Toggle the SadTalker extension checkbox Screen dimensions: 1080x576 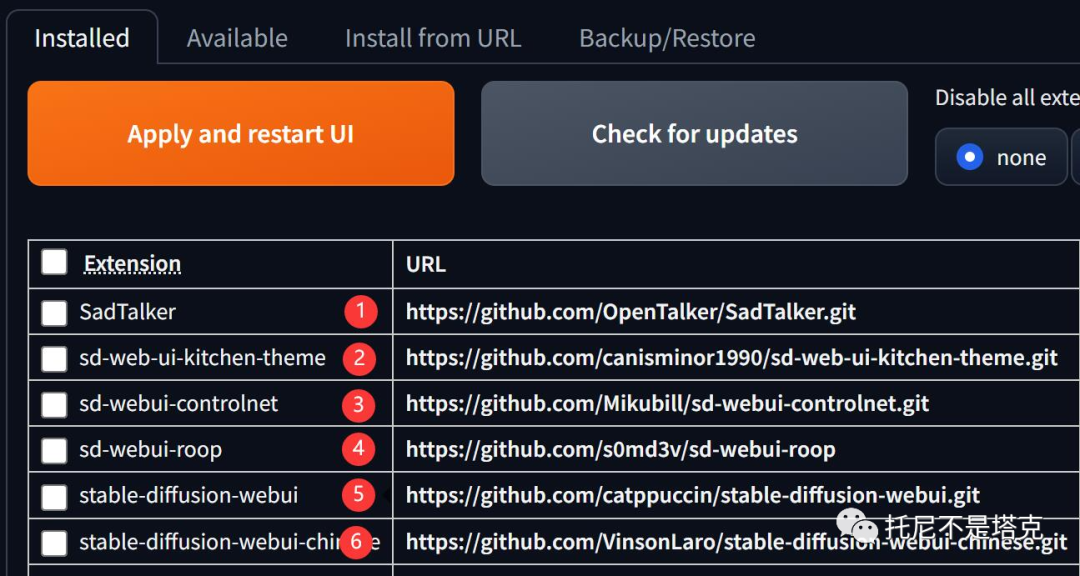coord(54,313)
